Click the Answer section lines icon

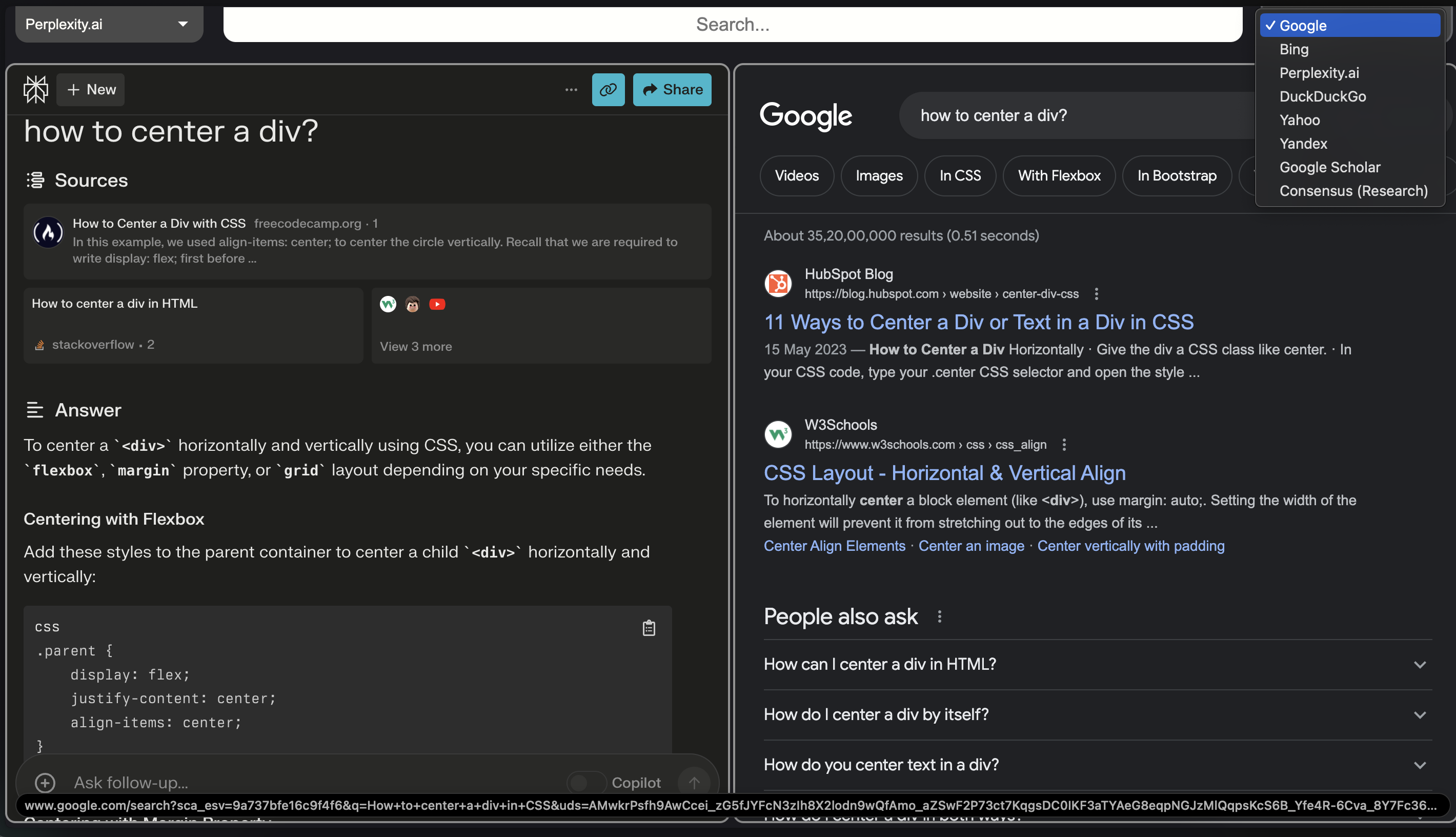coord(34,410)
